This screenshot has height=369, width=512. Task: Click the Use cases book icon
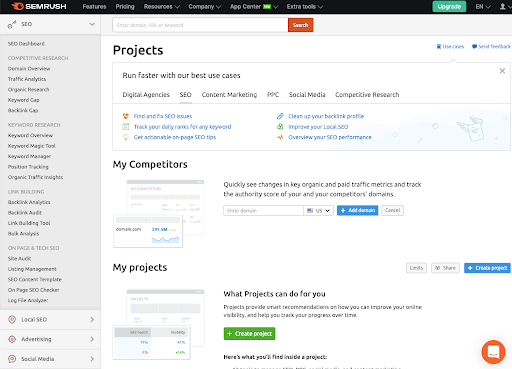click(x=439, y=46)
